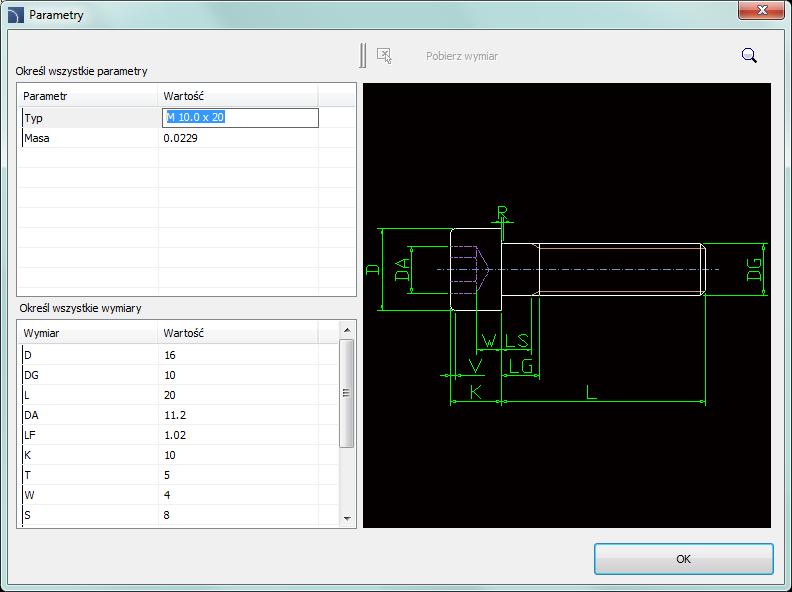Select the K dimension value 10
Screen dimensions: 792x592
(170, 455)
